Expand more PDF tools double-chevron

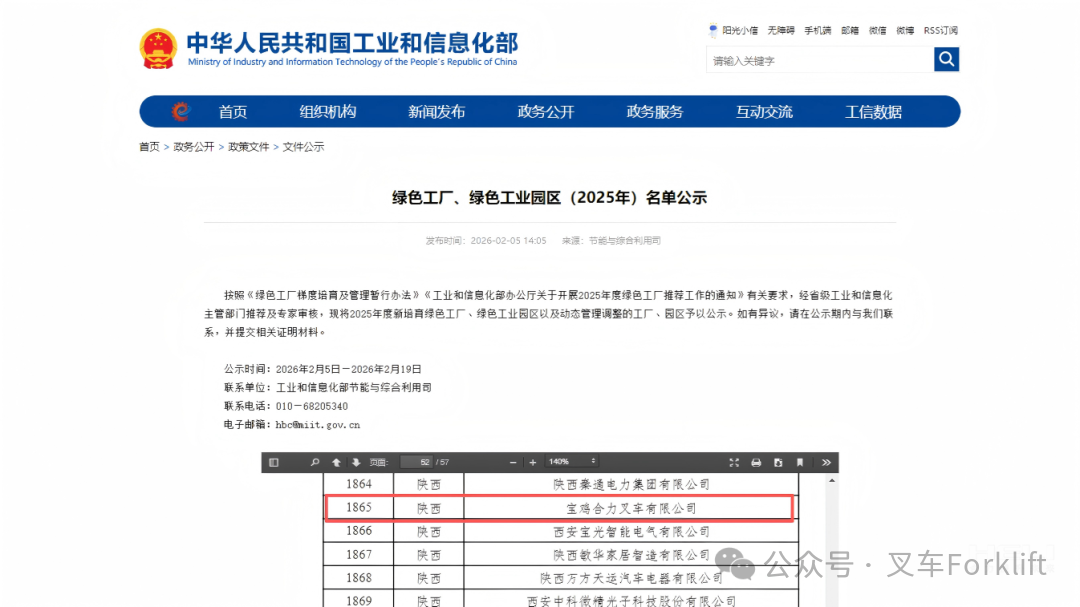826,462
